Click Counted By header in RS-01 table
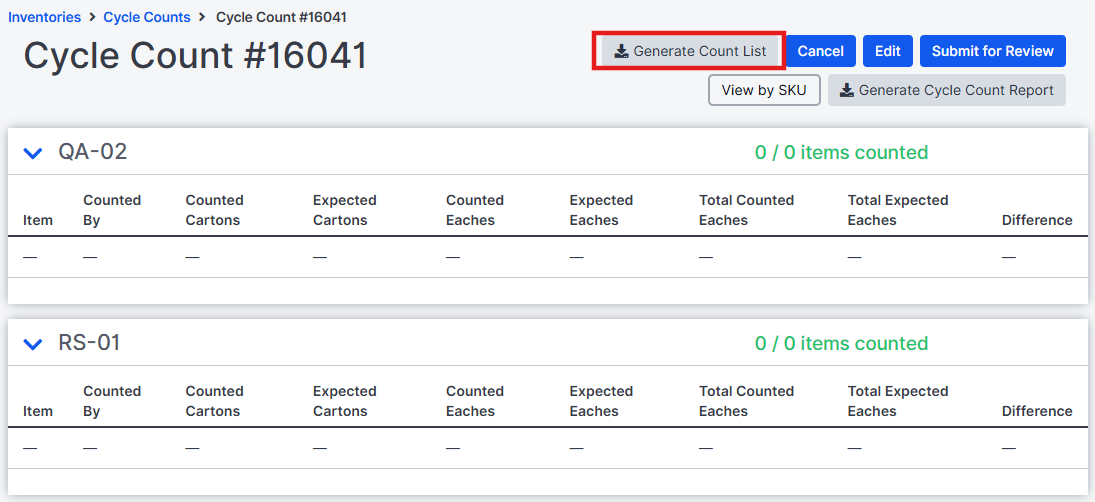Viewport: 1095px width, 502px height. (x=112, y=401)
